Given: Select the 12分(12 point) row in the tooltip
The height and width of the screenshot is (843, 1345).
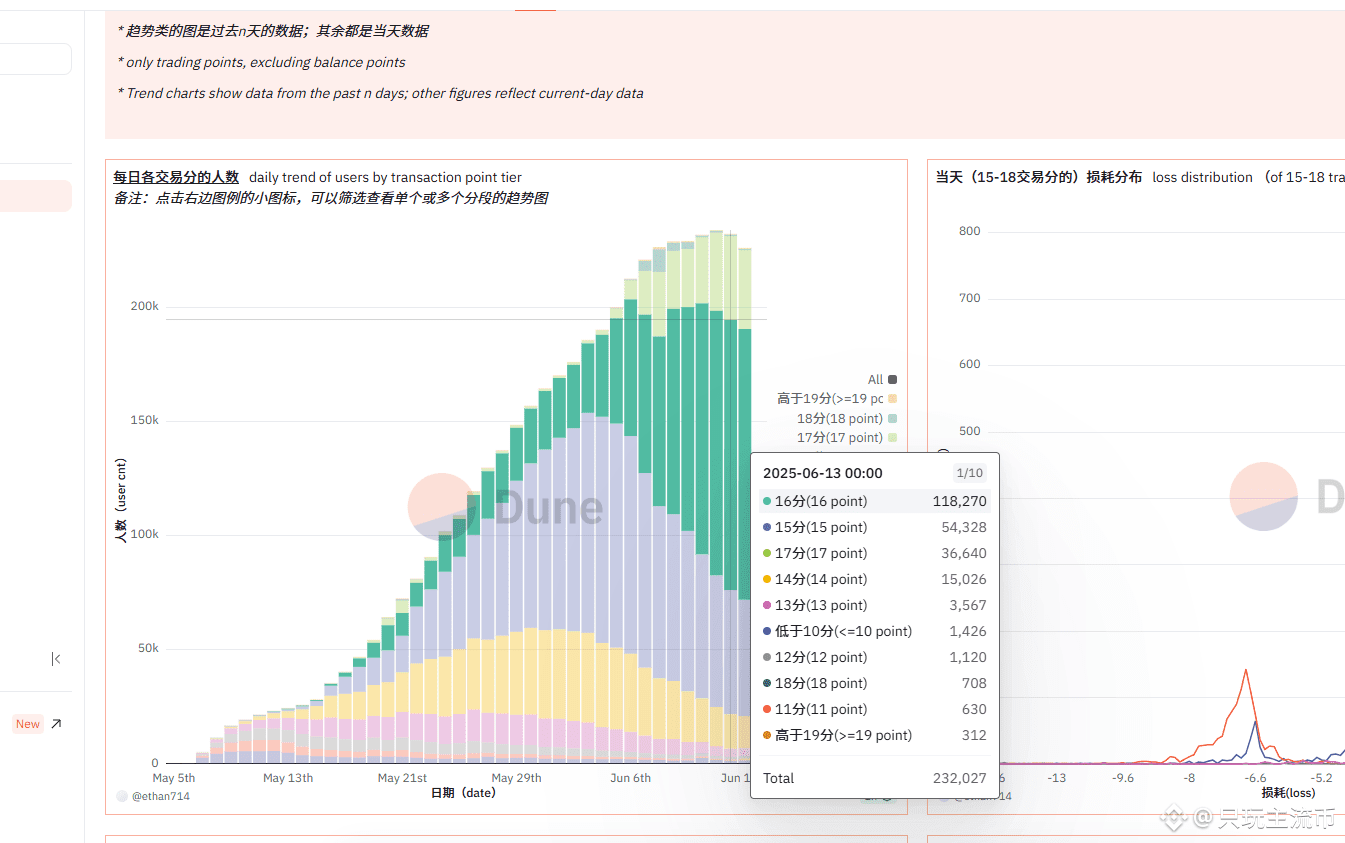Looking at the screenshot, I should (x=874, y=657).
